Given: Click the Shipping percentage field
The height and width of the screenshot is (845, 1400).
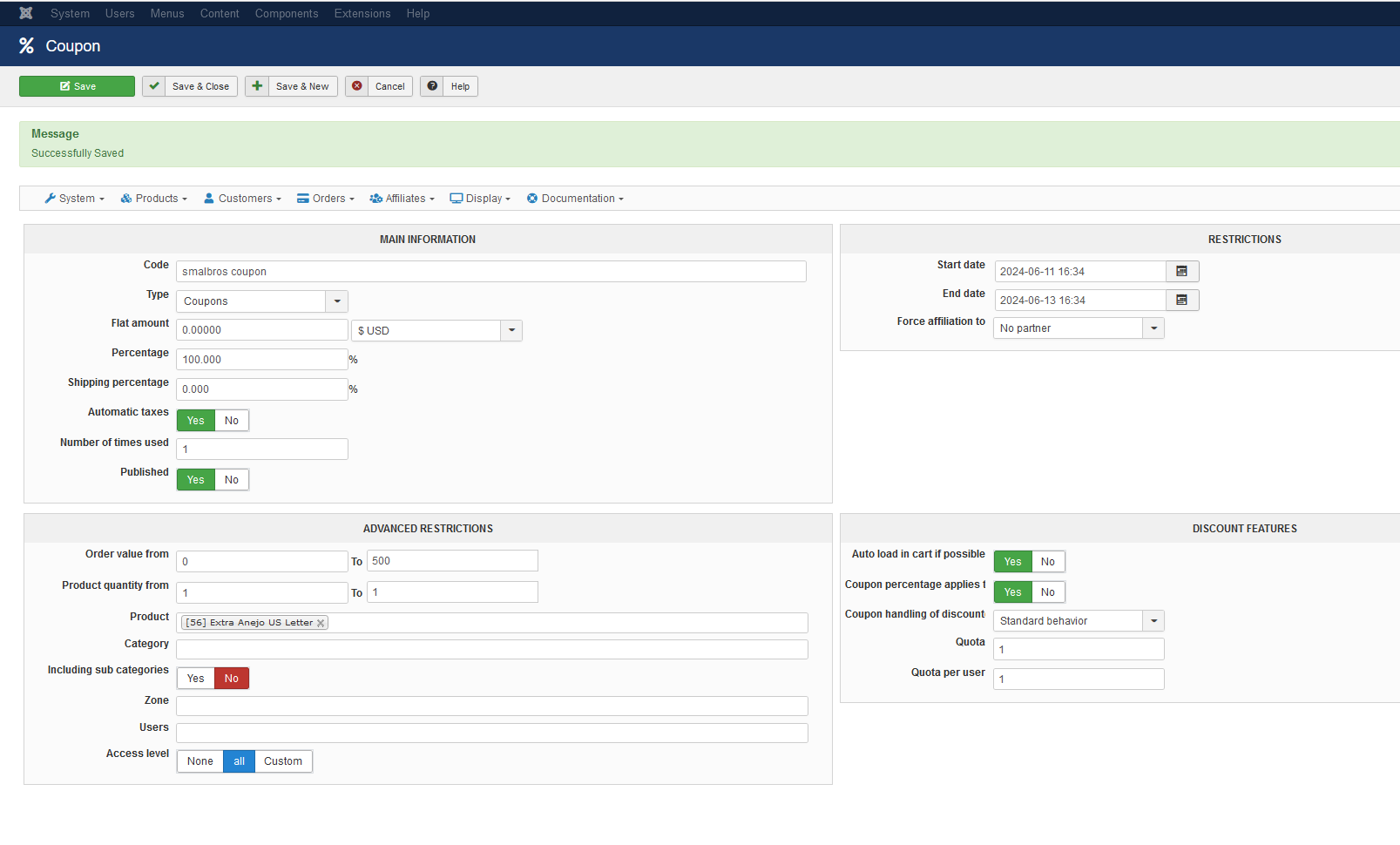Looking at the screenshot, I should point(262,389).
